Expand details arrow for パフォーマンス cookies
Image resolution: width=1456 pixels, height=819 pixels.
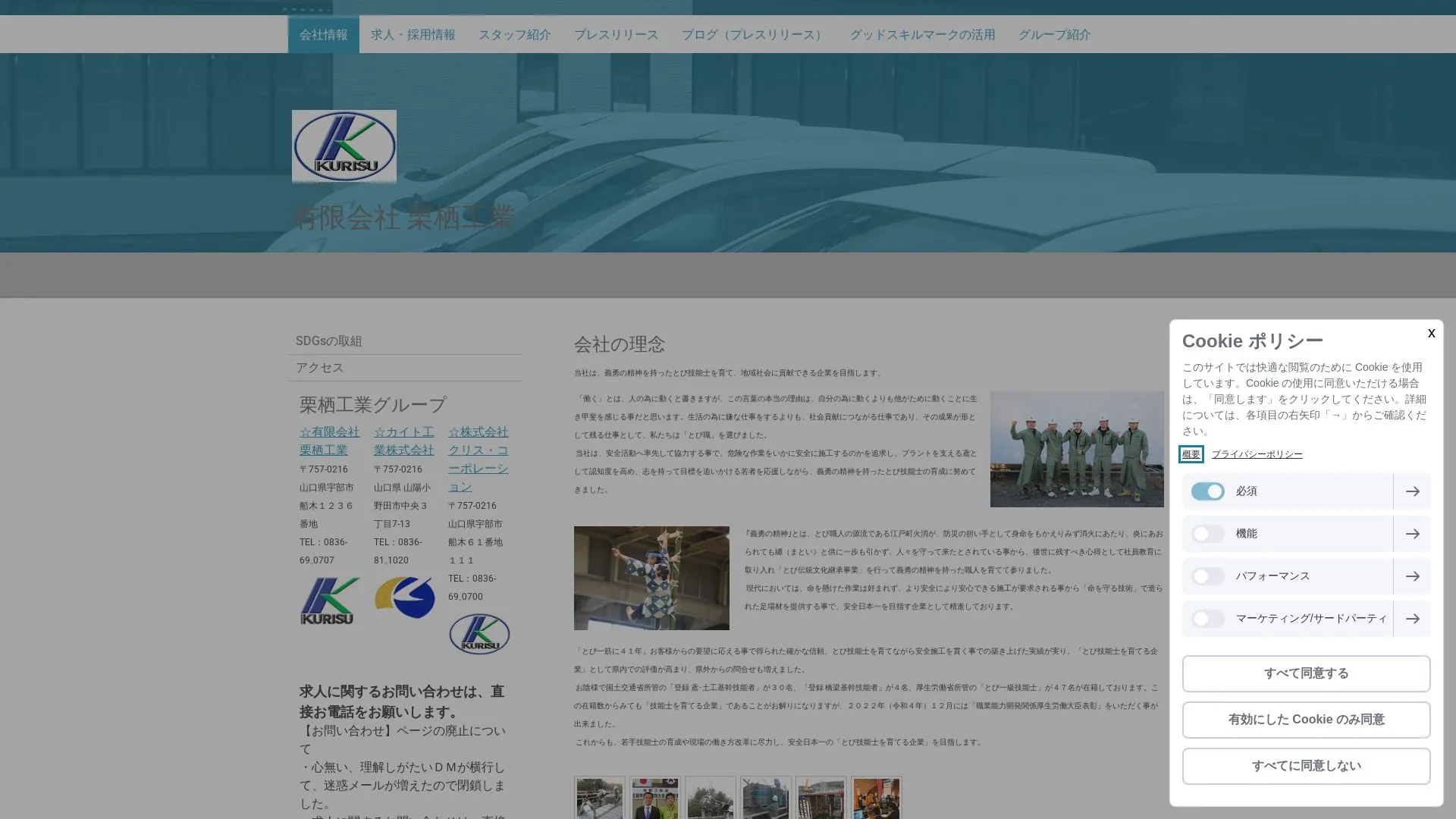point(1412,576)
